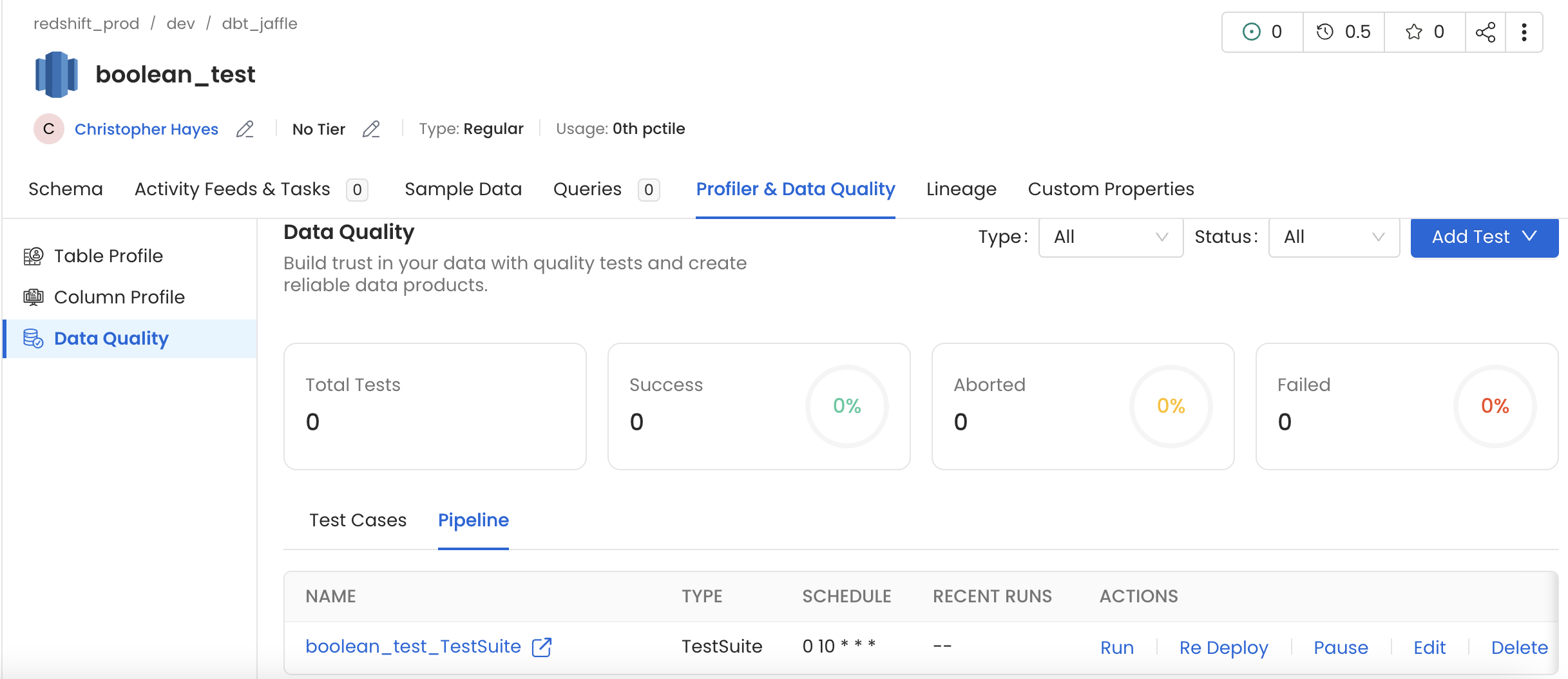Open external link icon beside boolean_test_TestSuite

coord(542,647)
